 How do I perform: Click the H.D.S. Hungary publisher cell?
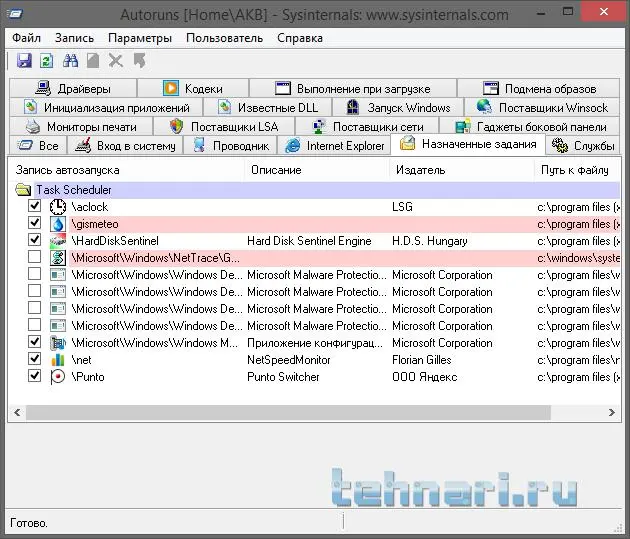[x=430, y=241]
